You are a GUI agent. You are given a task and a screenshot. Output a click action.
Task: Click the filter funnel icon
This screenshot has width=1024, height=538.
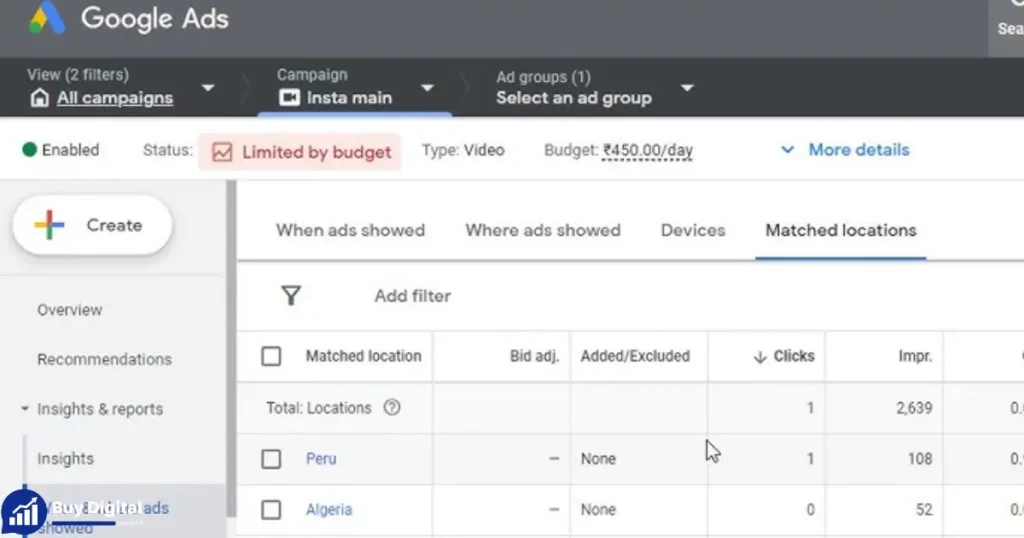(x=291, y=296)
